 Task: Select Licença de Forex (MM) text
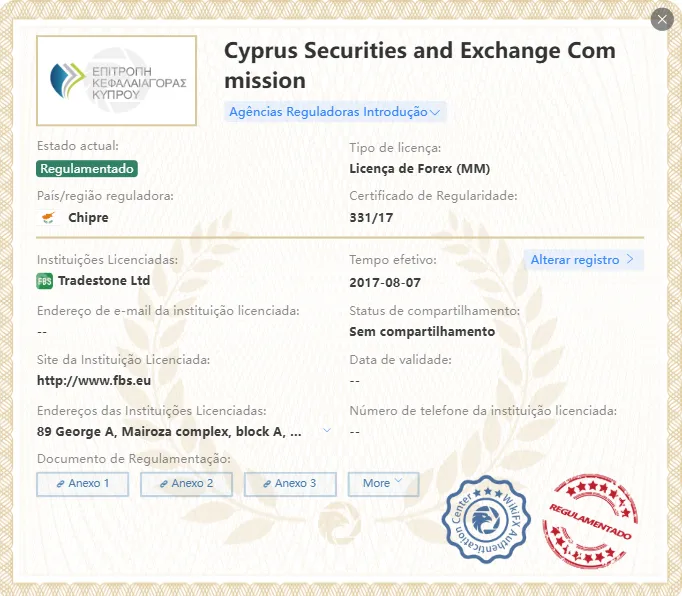[420, 169]
